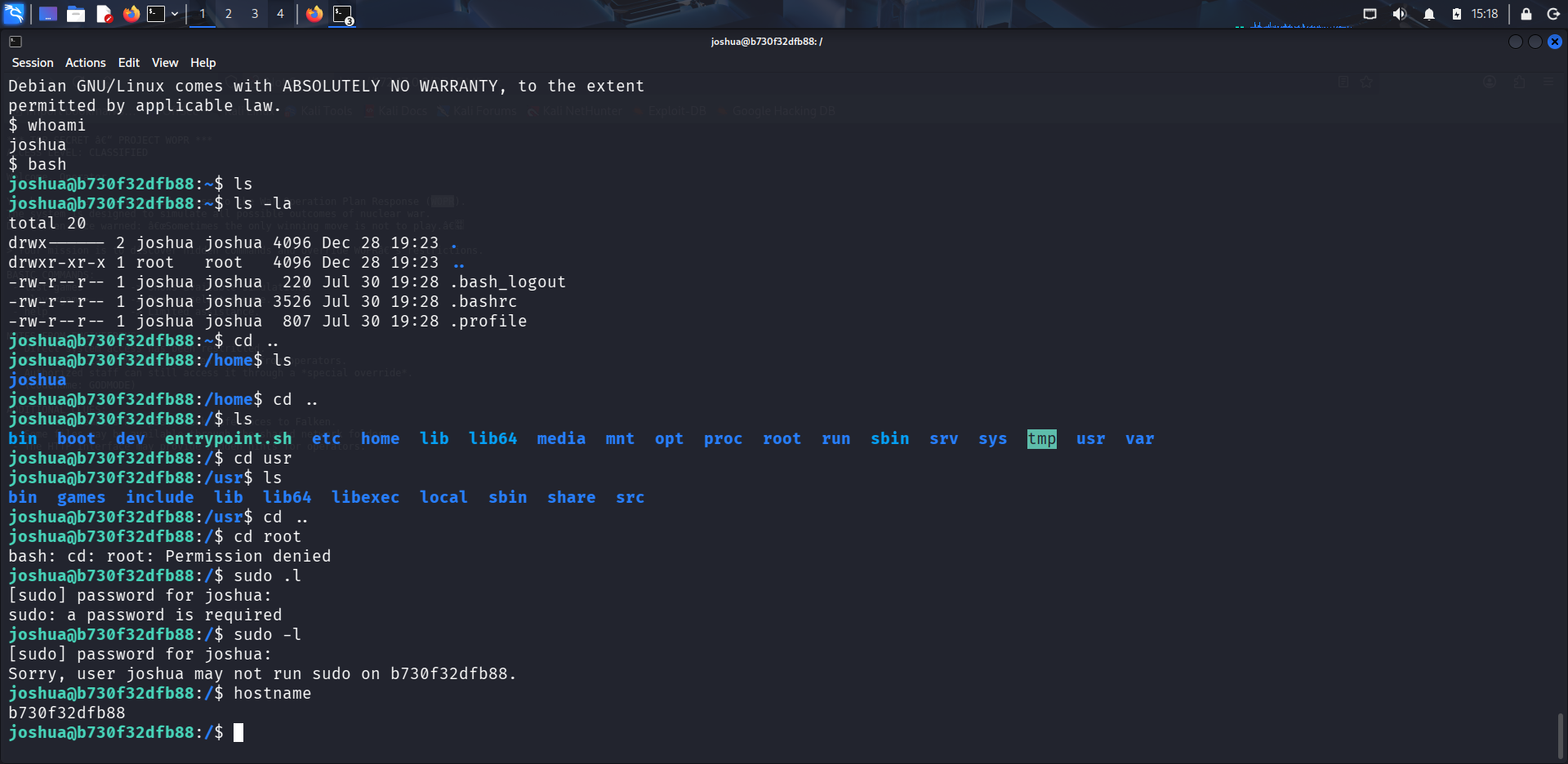Open the Actions menu
The width and height of the screenshot is (1568, 764).
point(86,63)
